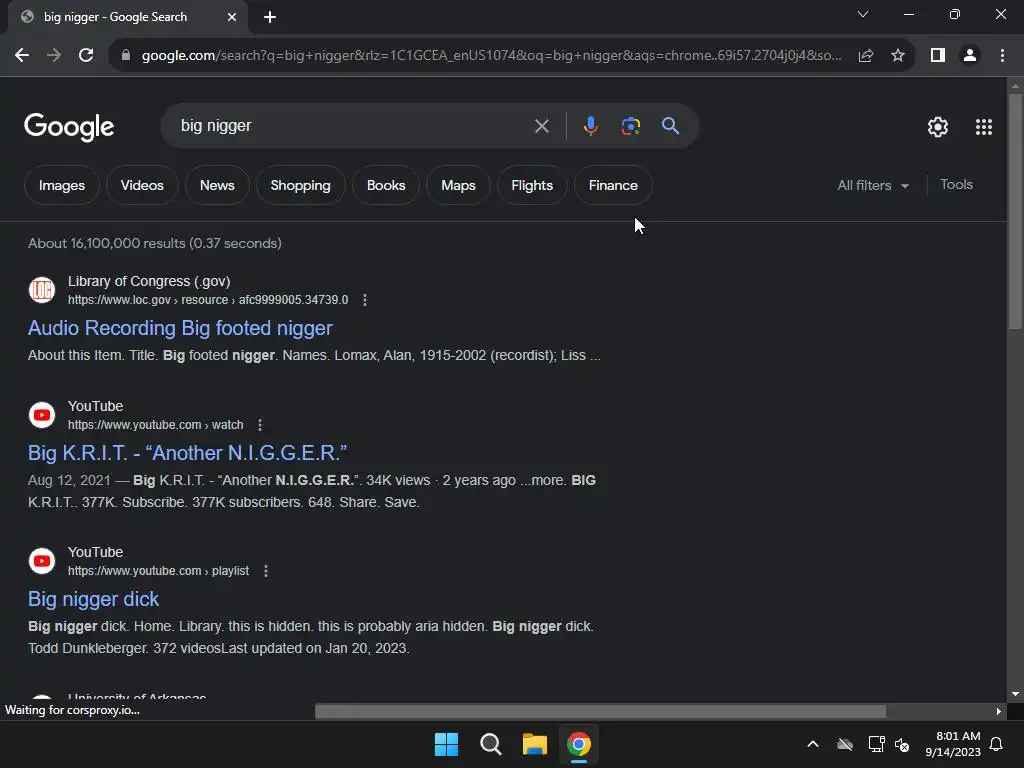
Task: Switch to Images results
Action: [x=62, y=185]
